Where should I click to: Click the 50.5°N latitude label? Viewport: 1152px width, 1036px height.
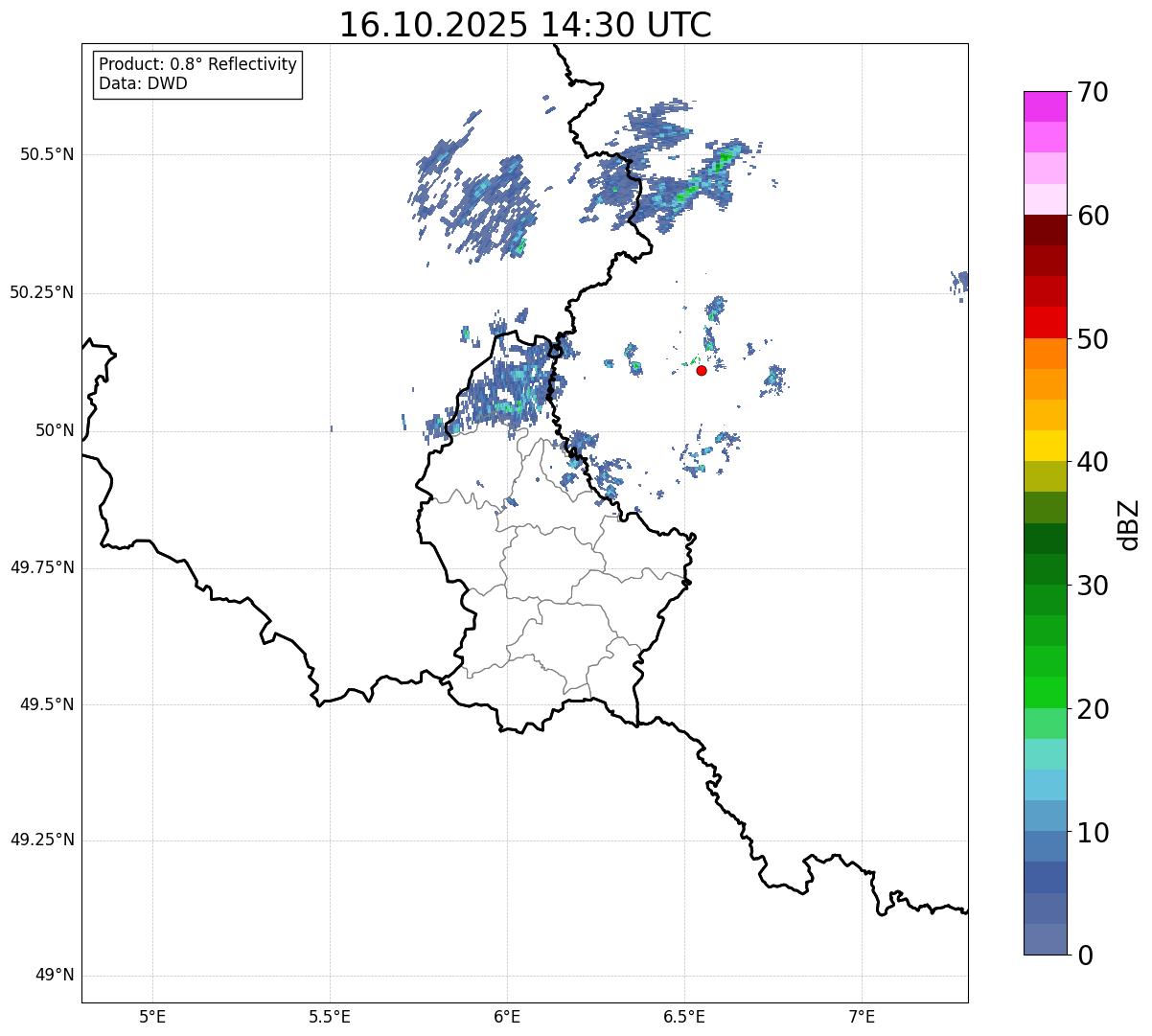pos(47,154)
